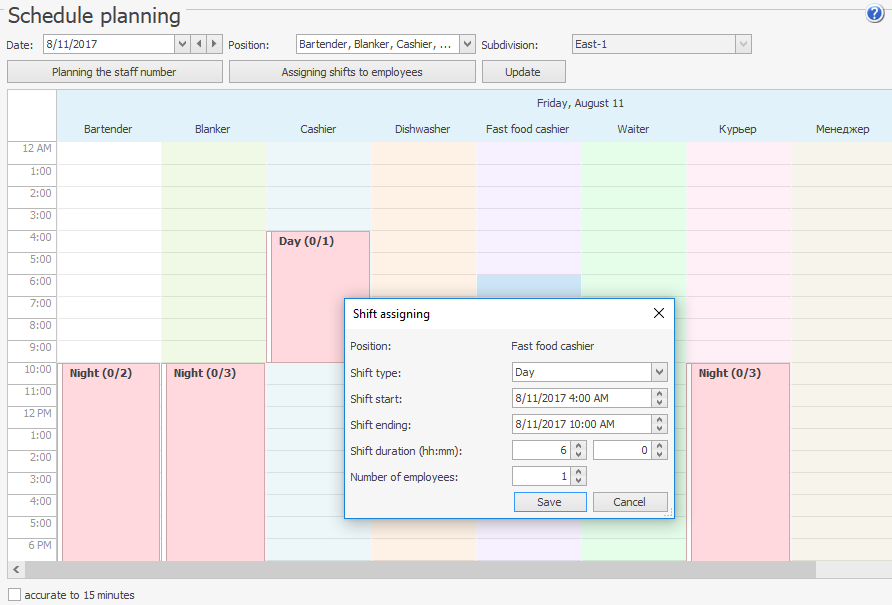Open Assigning shifts to employees
Screen dimensions: 892x605
pyautogui.click(x=352, y=72)
